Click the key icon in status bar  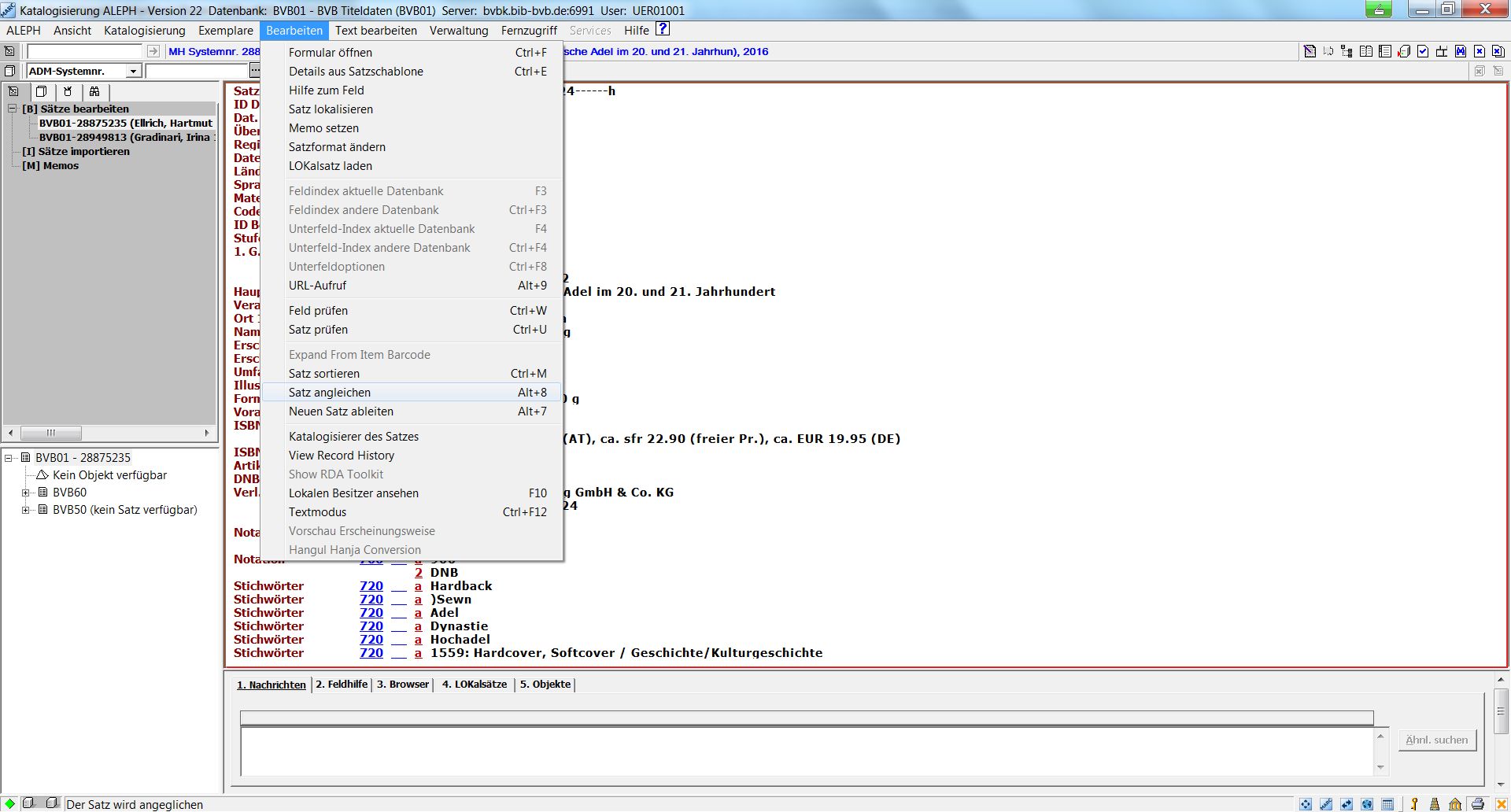[1414, 803]
